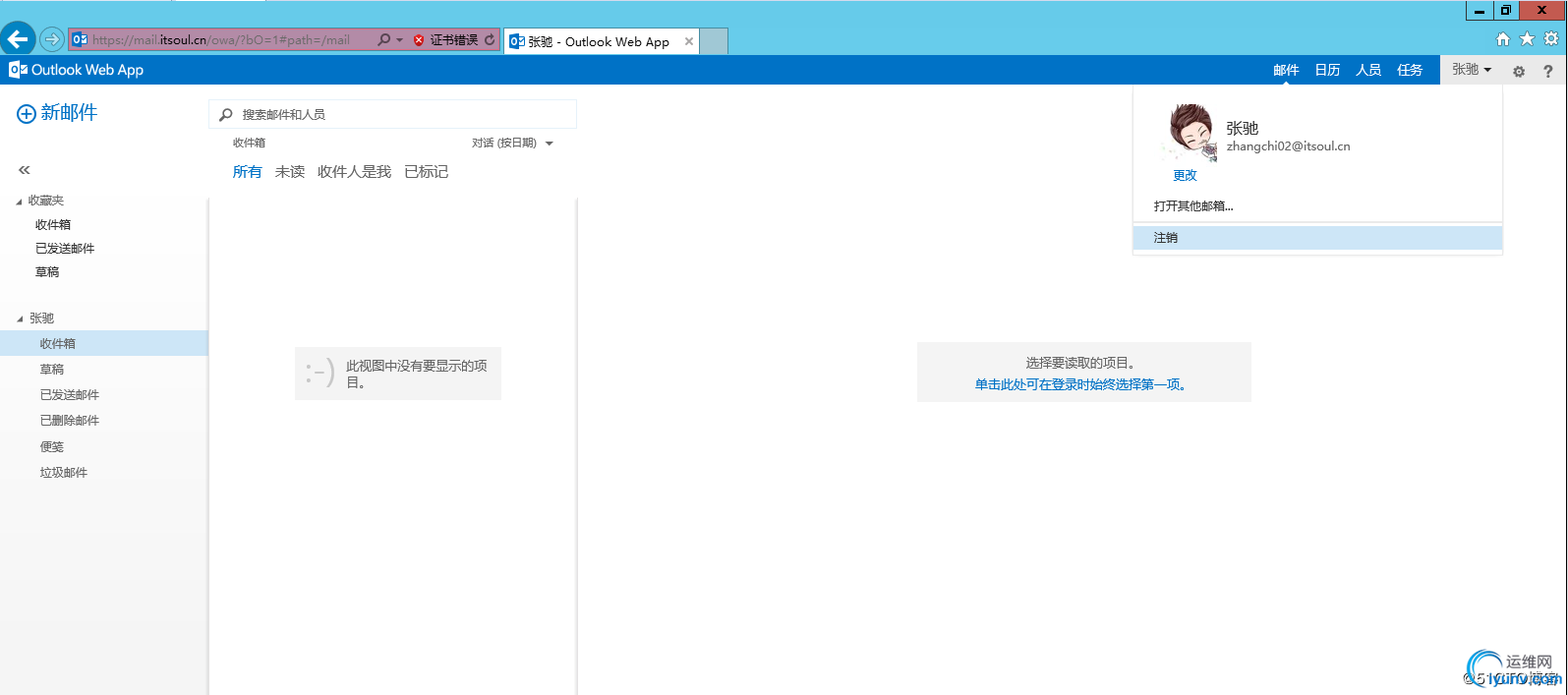Open the address bar dropdown arrow
The height and width of the screenshot is (695, 1568).
(400, 40)
